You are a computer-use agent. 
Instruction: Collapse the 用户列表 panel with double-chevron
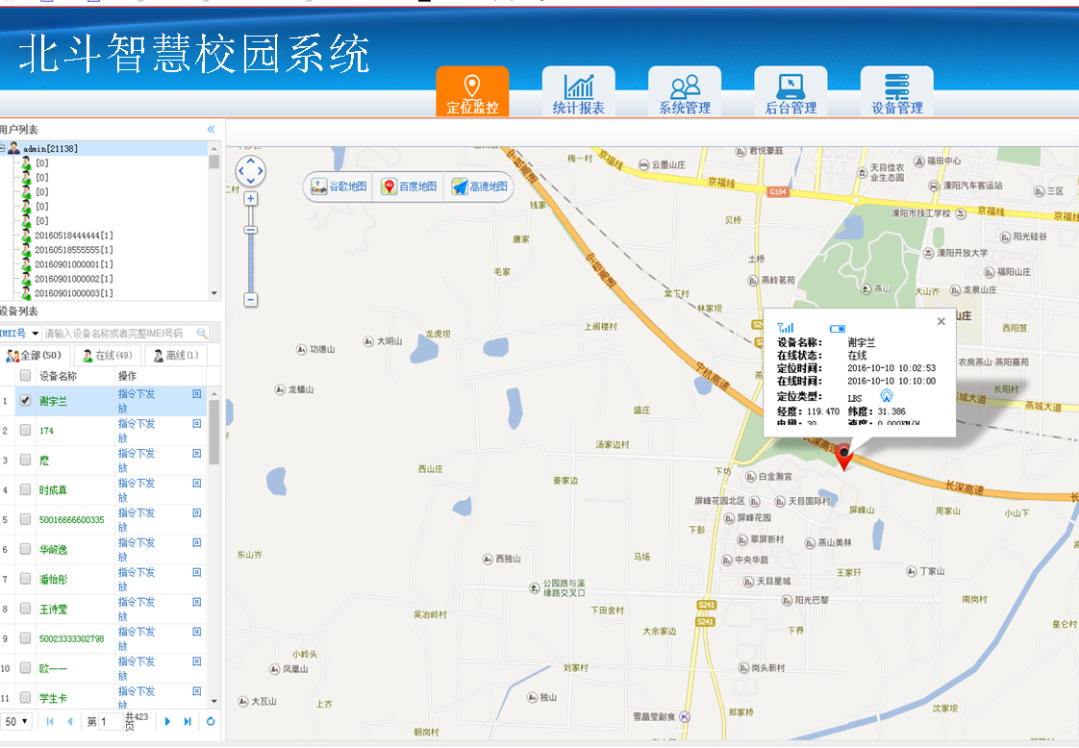point(211,129)
